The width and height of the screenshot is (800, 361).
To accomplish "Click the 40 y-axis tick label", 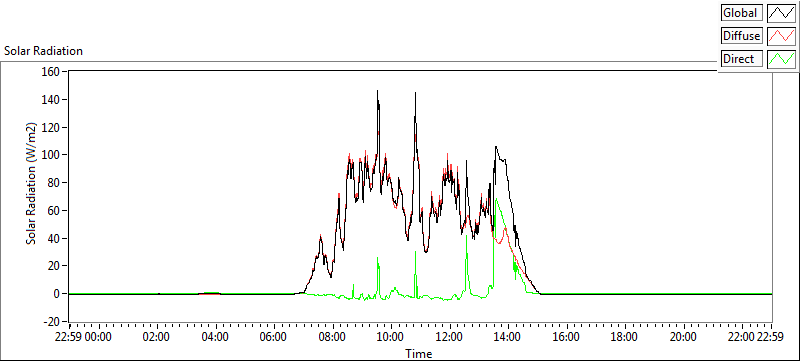I will [55, 238].
